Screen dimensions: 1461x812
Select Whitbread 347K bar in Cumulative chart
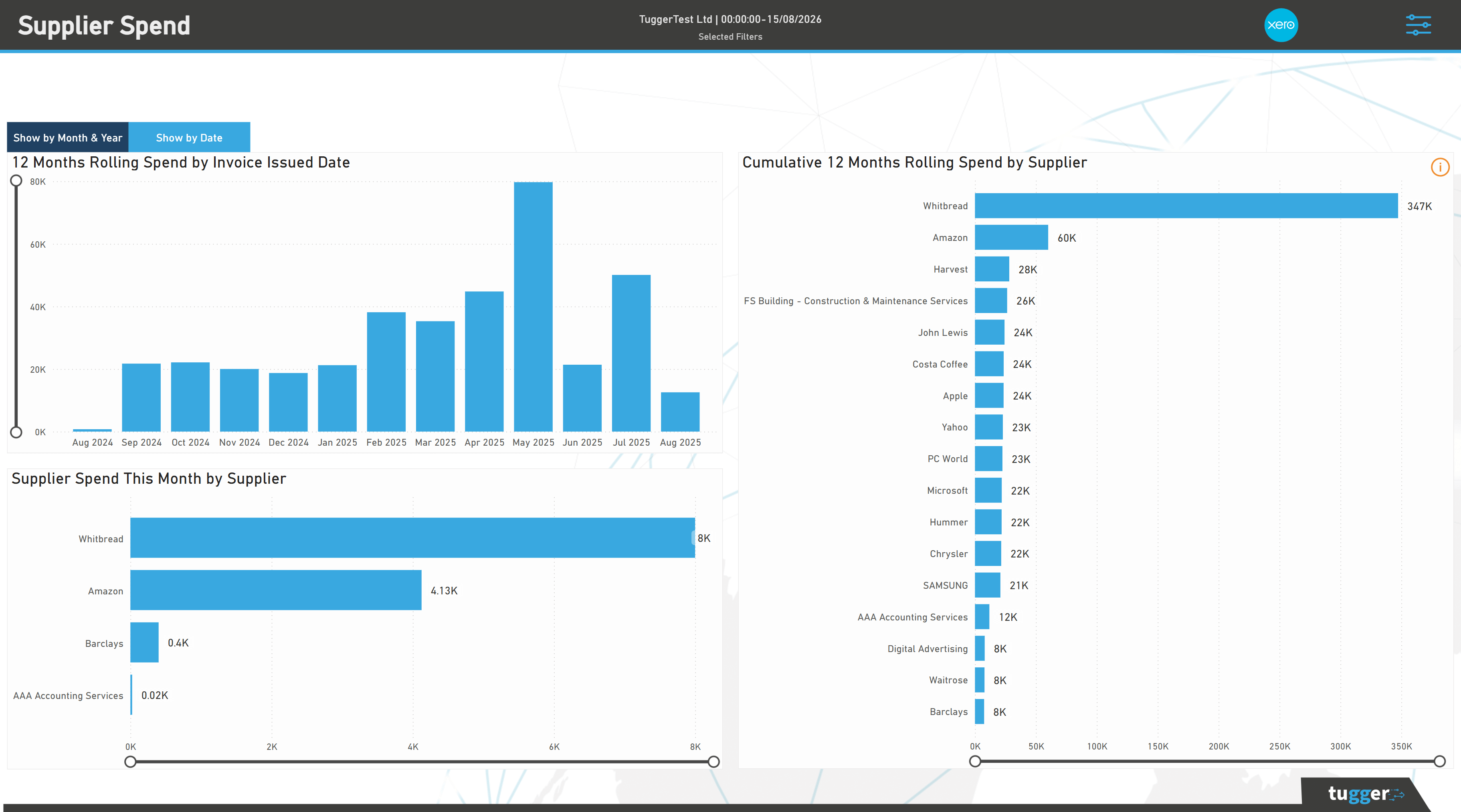tap(1186, 206)
